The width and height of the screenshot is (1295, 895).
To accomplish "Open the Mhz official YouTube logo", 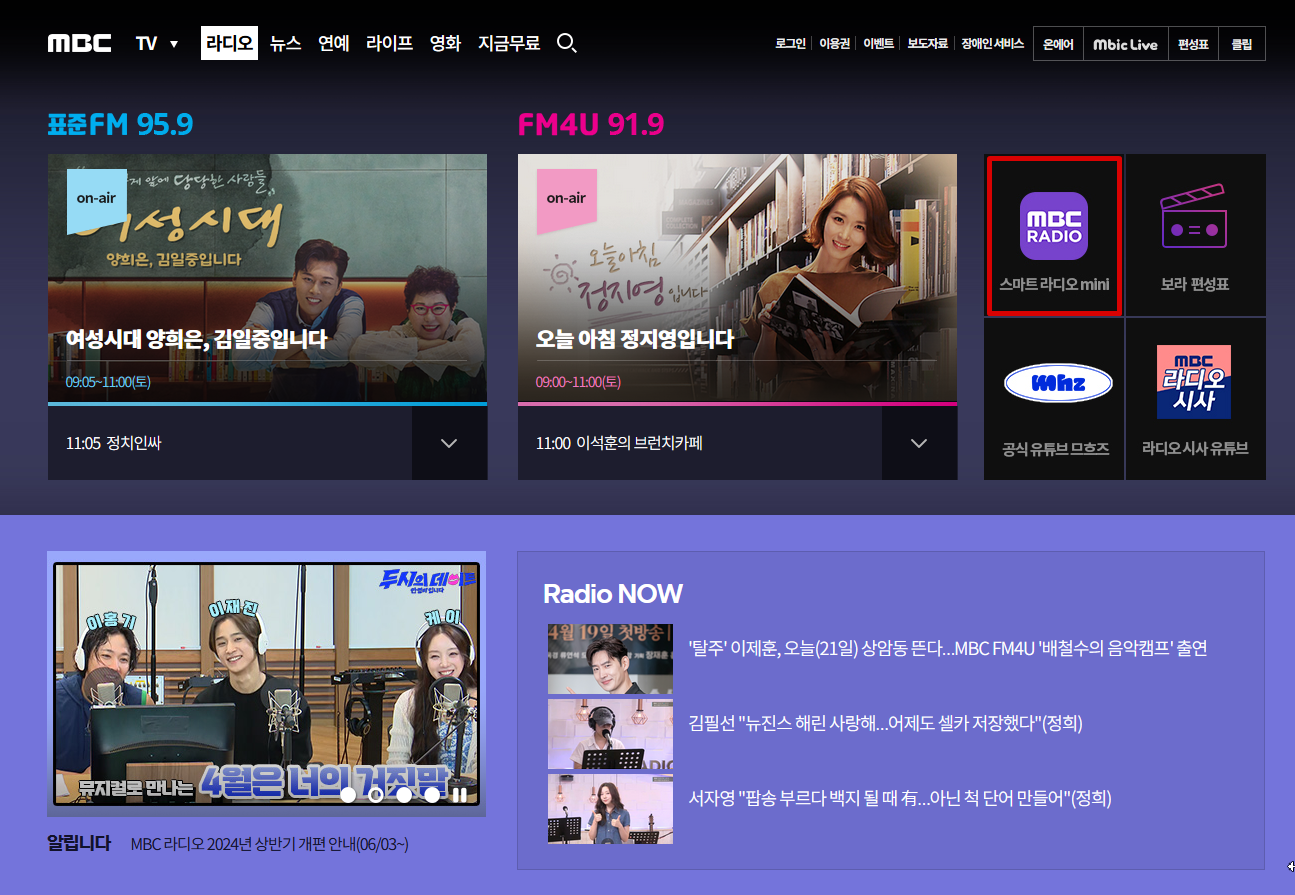I will pyautogui.click(x=1056, y=383).
